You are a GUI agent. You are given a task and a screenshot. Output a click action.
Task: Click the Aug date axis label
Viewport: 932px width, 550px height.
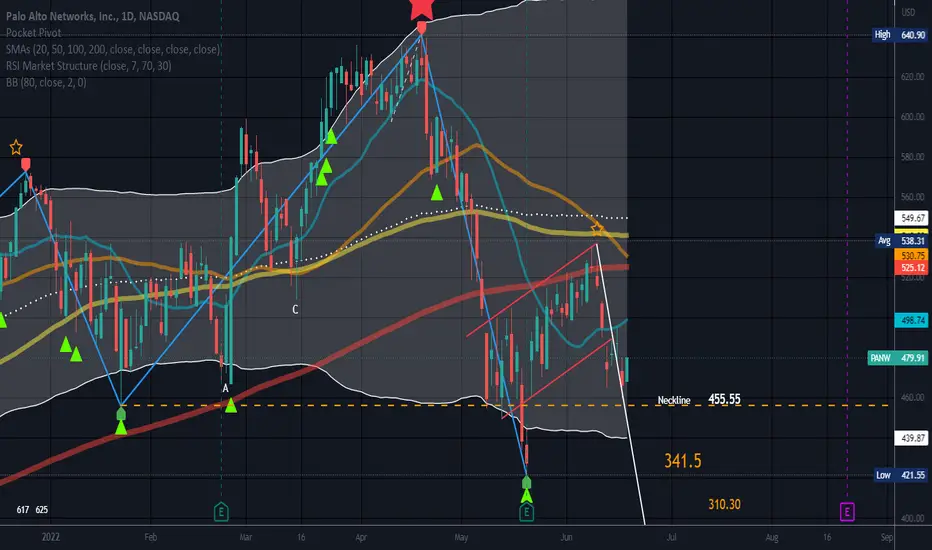point(772,537)
